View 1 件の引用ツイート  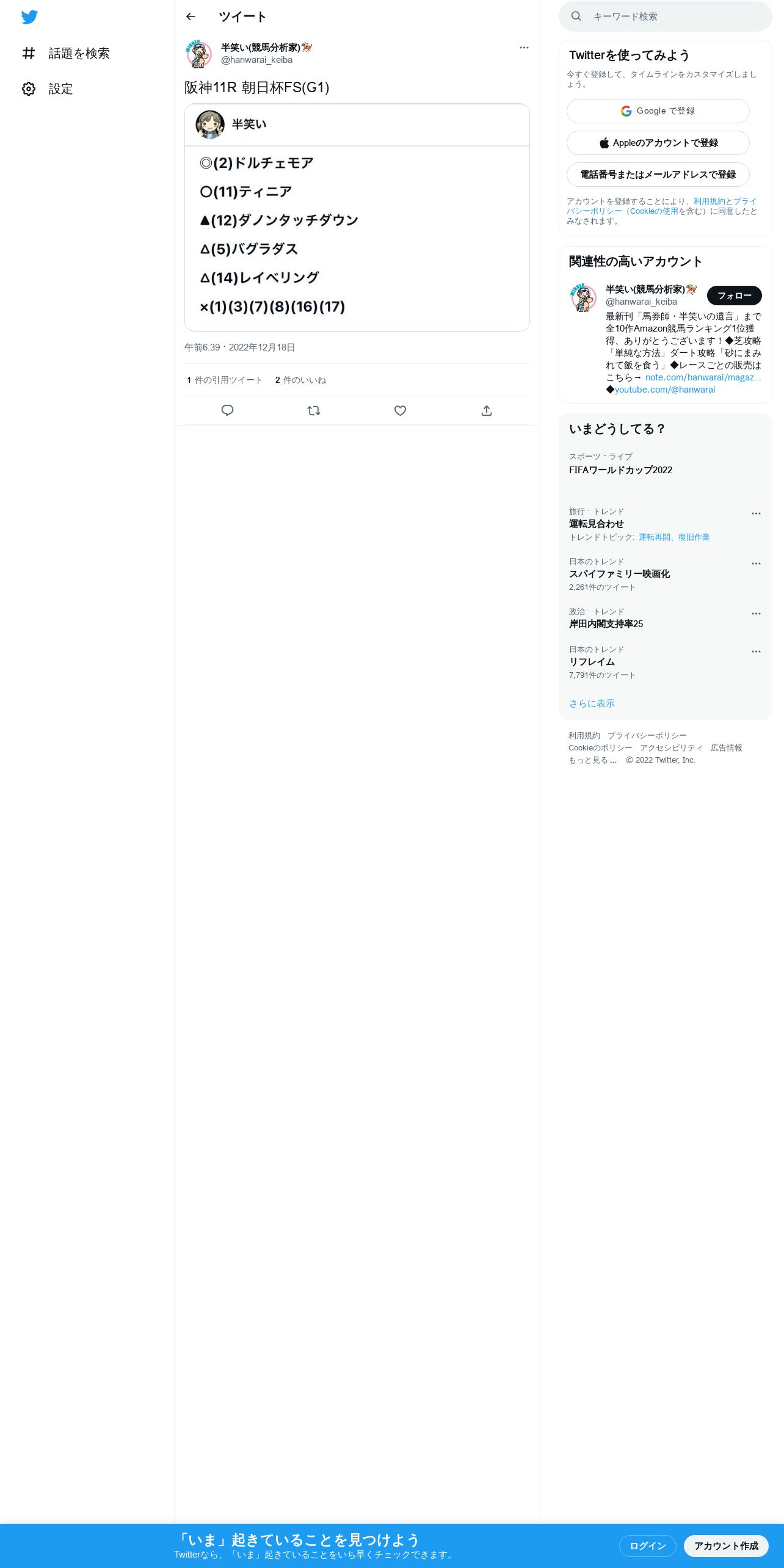tap(224, 380)
